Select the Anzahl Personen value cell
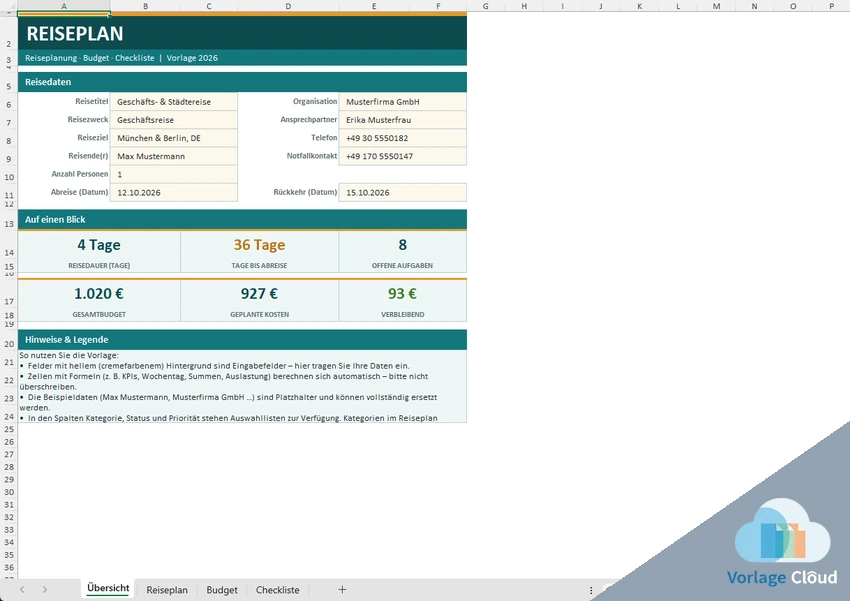This screenshot has height=601, width=850. pos(173,174)
